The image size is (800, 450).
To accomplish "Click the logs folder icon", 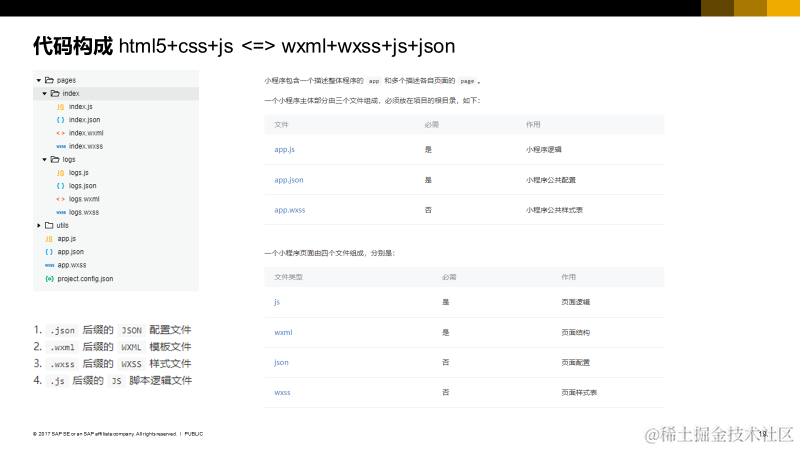I will pyautogui.click(x=55, y=159).
